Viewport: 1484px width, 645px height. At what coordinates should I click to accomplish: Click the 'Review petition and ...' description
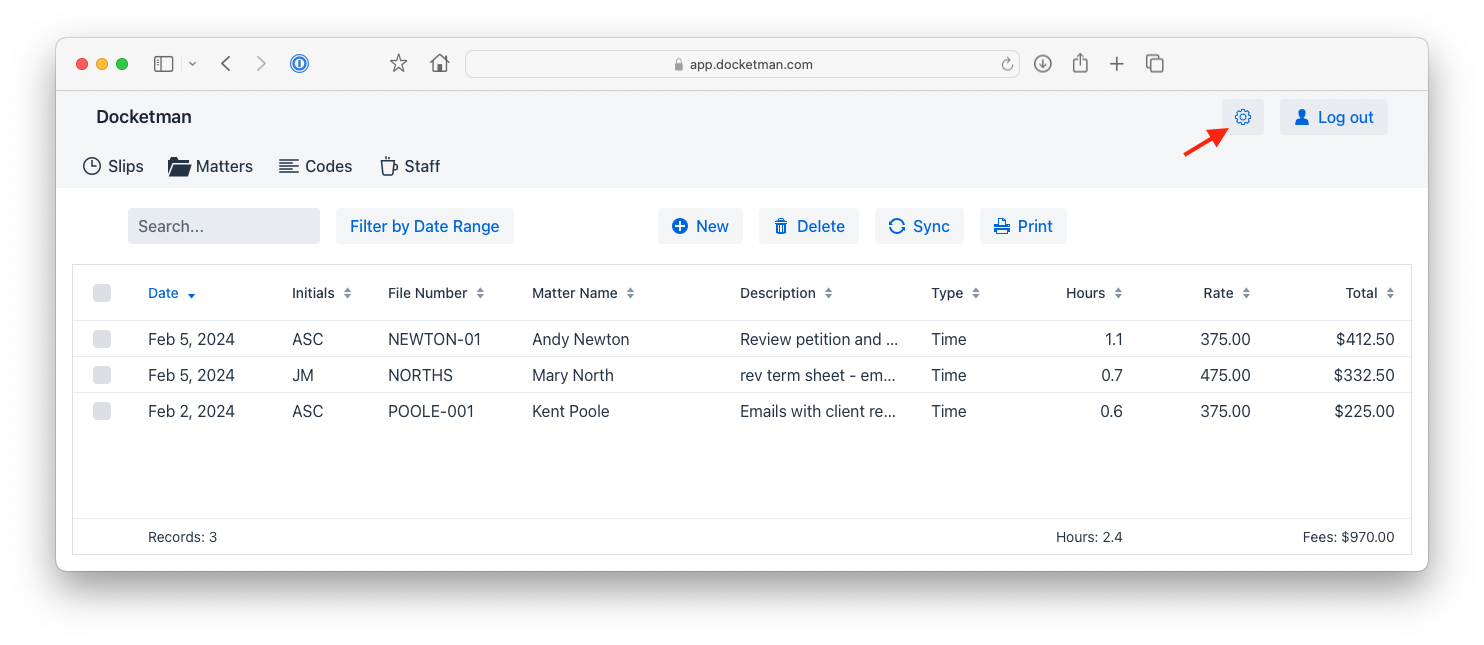click(818, 339)
